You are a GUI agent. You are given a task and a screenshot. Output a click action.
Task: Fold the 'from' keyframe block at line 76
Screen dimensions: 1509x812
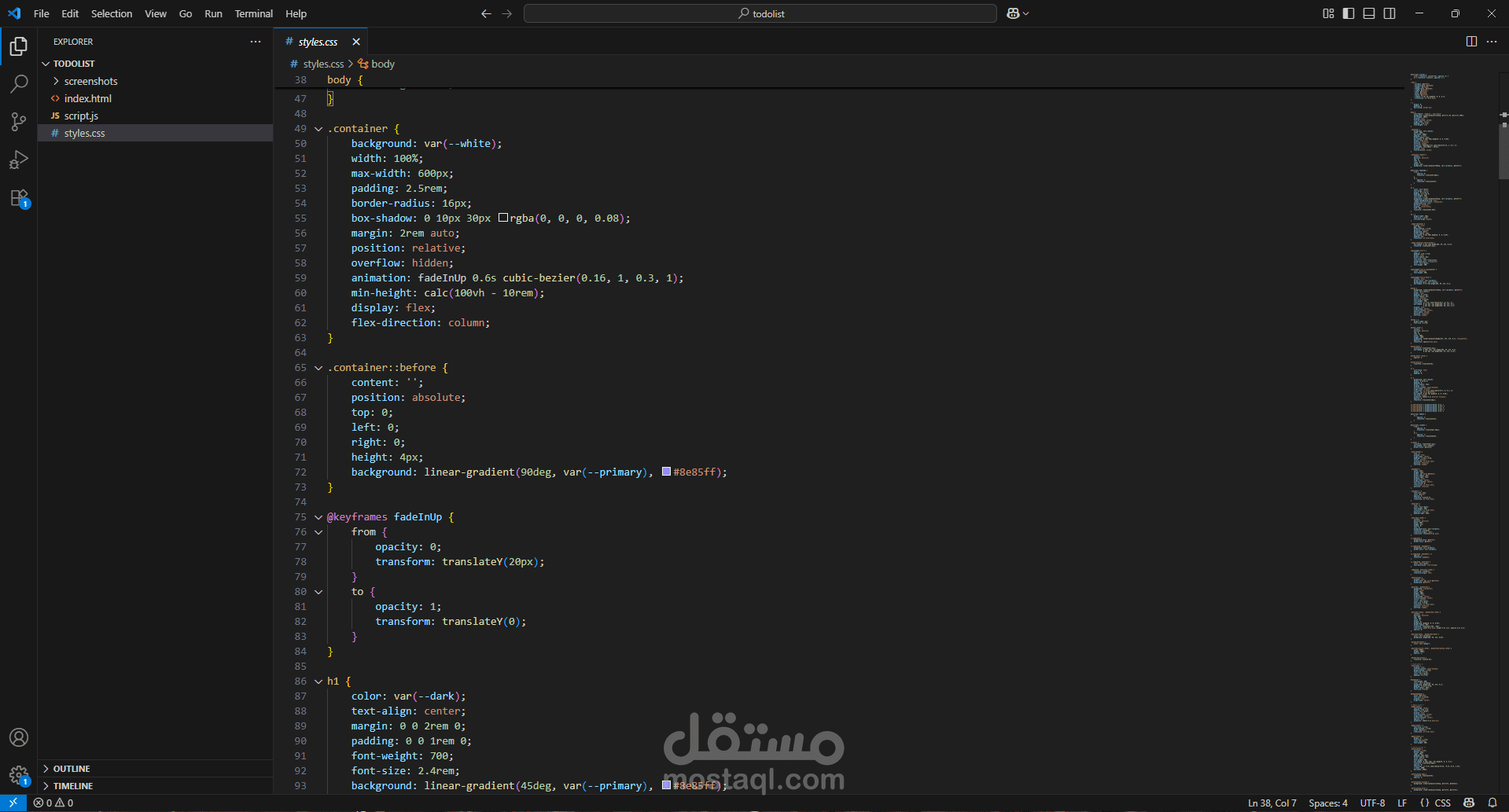(318, 532)
